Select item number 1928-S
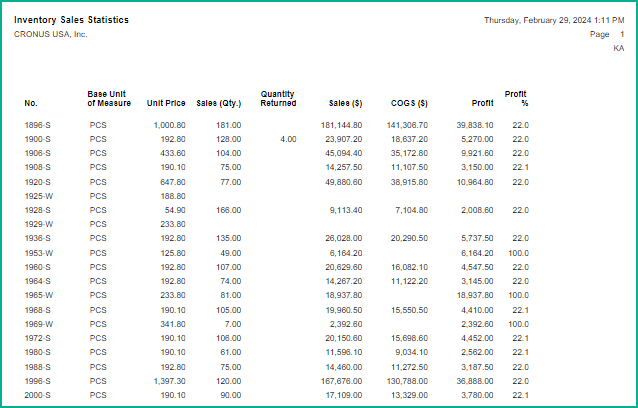The height and width of the screenshot is (408, 638). 37,210
